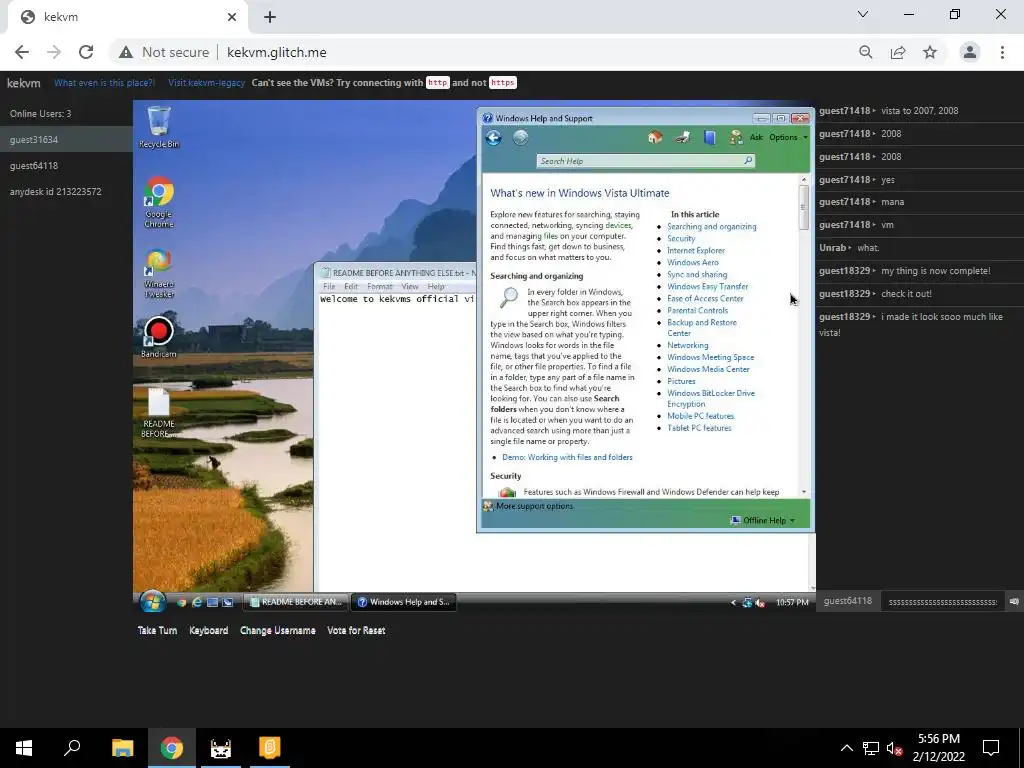
Task: Open Edit menu in README Notepad
Action: click(351, 287)
